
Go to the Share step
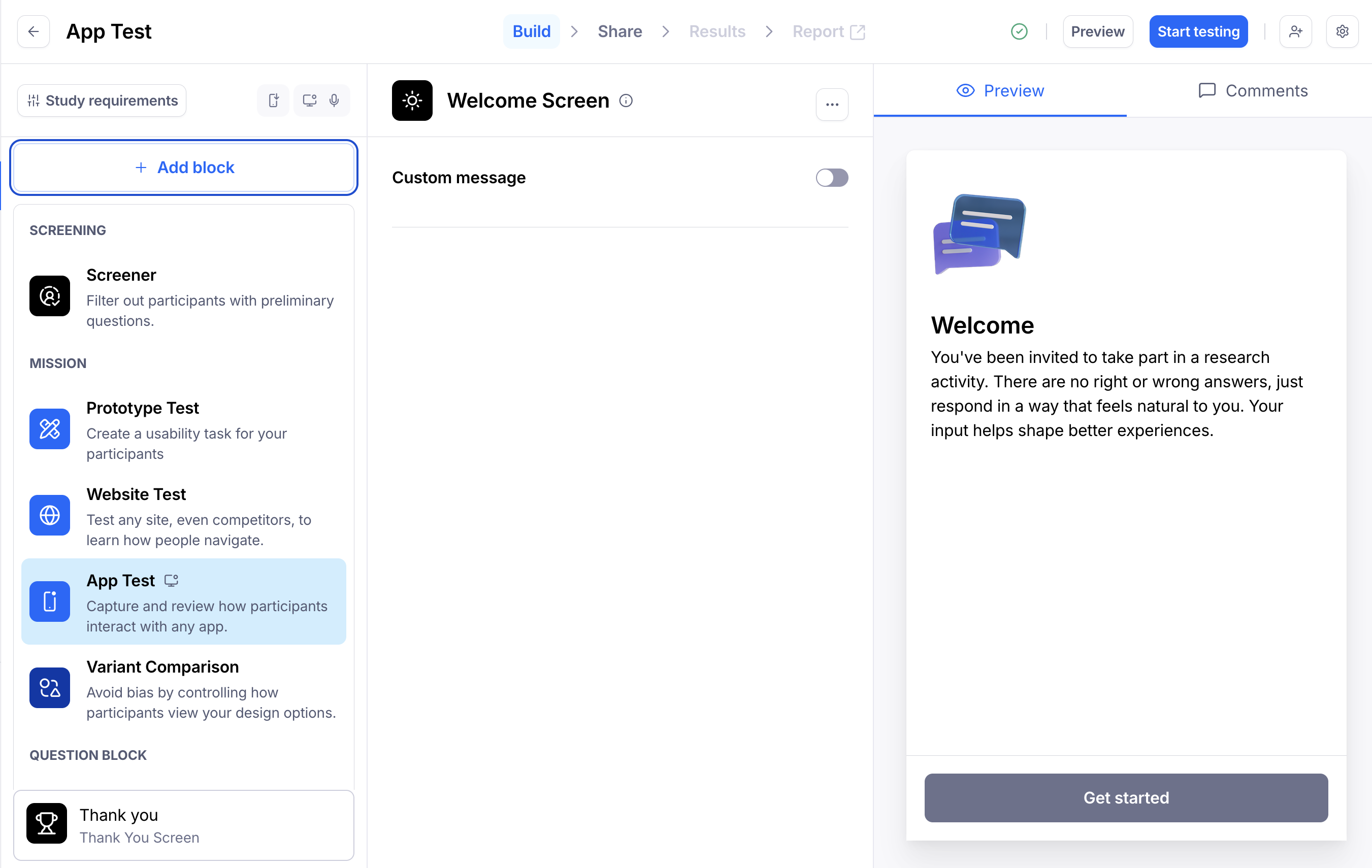click(x=619, y=31)
